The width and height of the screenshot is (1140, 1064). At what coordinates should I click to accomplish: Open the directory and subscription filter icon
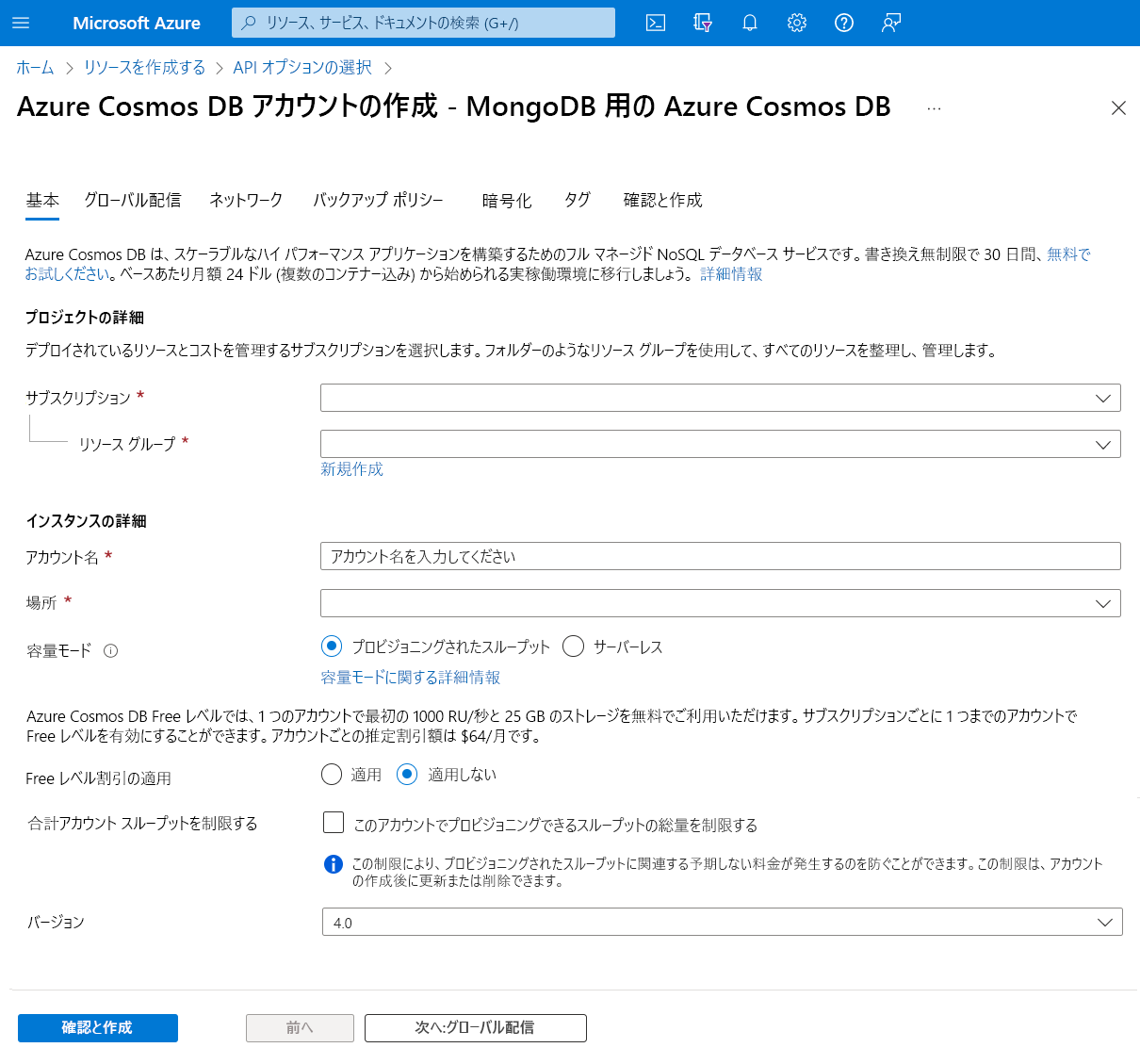[x=703, y=23]
